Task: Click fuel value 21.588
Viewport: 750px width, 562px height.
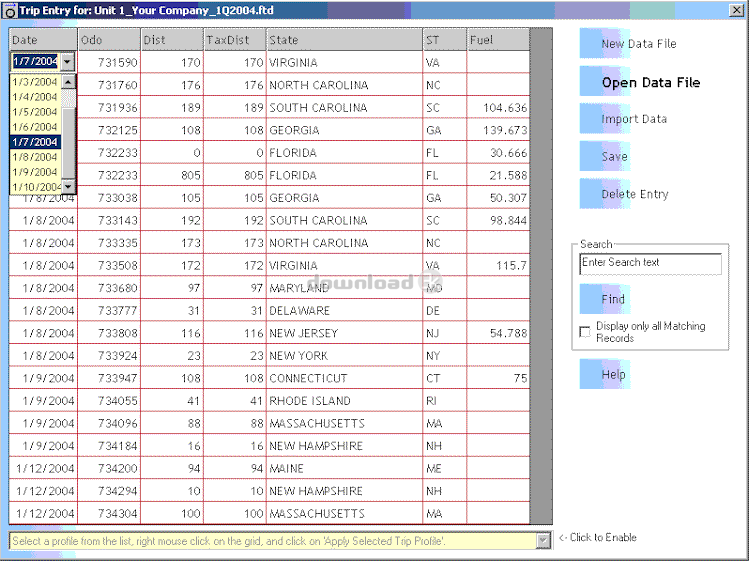Action: click(498, 175)
